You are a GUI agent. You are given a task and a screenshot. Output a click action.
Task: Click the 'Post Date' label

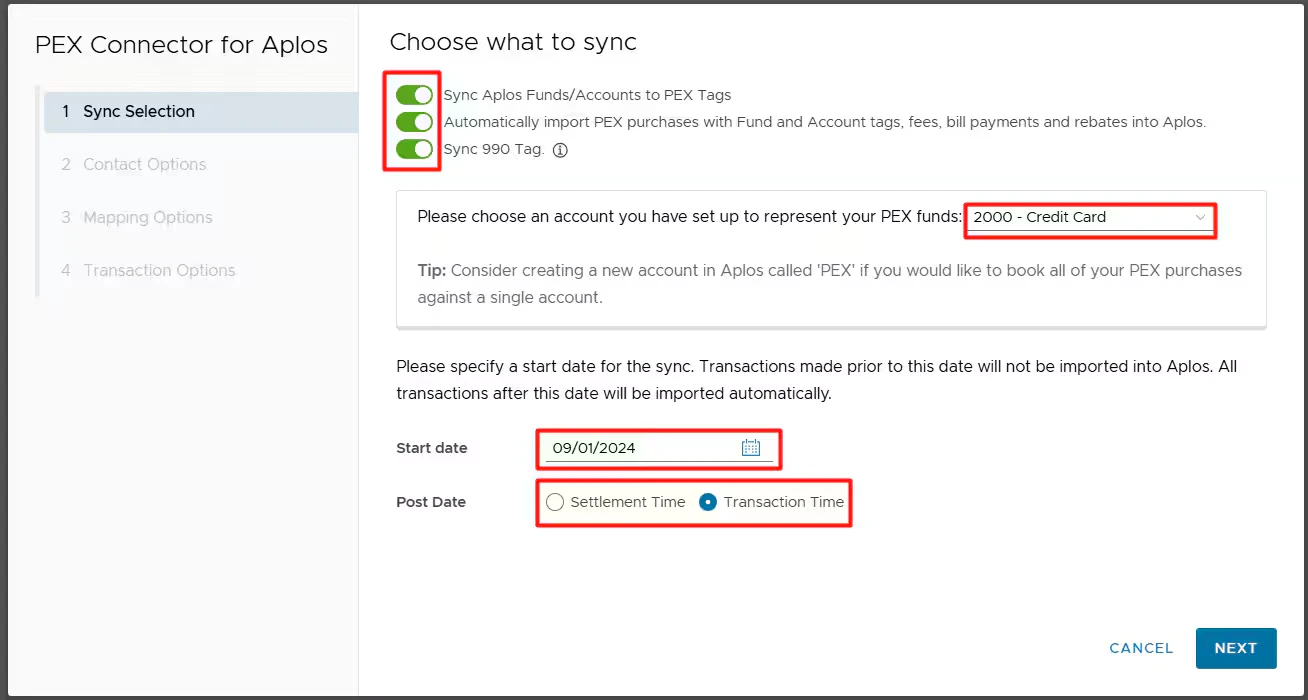[431, 502]
